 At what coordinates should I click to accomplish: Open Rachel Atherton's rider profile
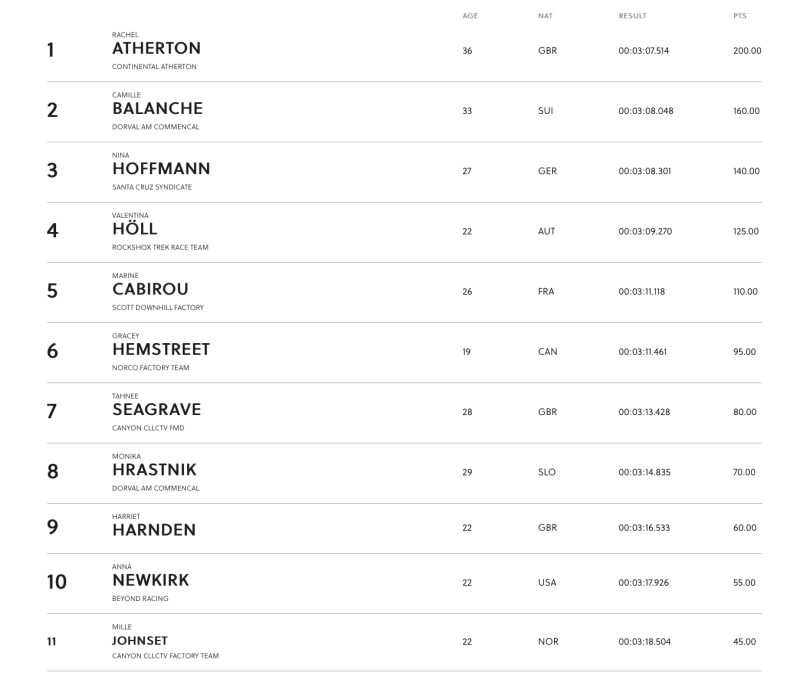pyautogui.click(x=156, y=49)
